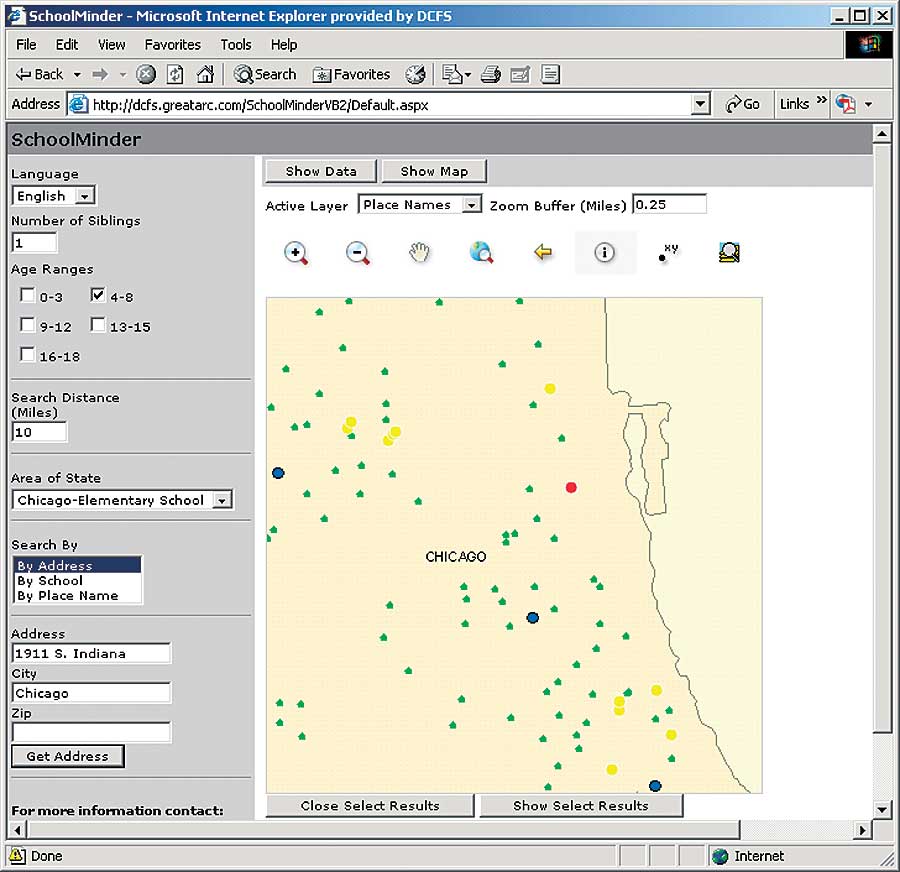Select the zoom in map tool

point(296,253)
